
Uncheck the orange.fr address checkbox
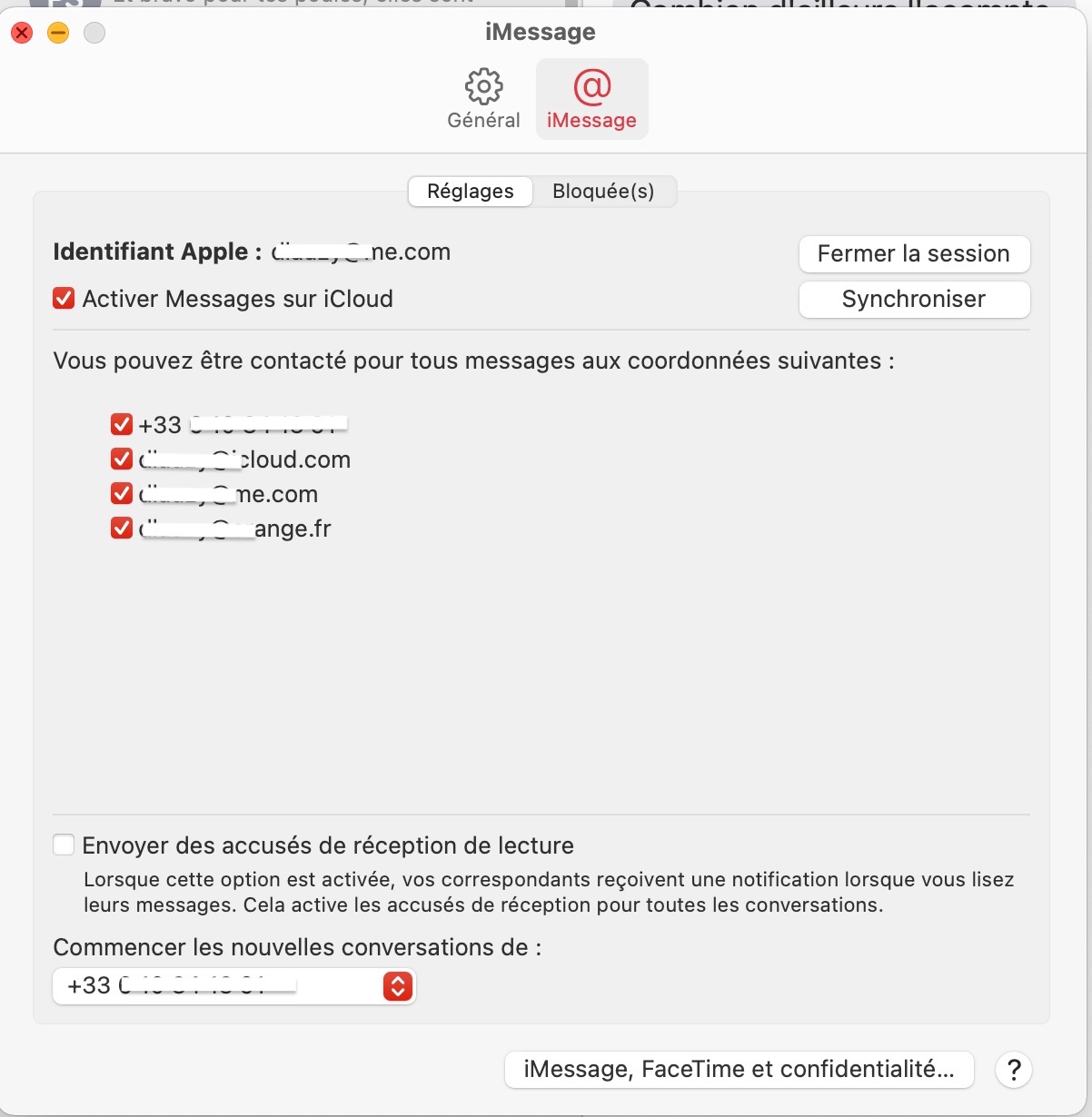point(122,528)
